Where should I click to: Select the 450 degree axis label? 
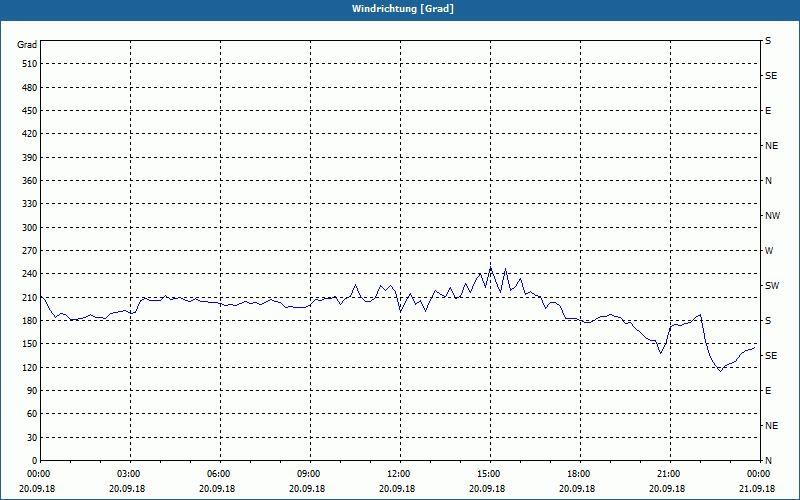[30, 111]
